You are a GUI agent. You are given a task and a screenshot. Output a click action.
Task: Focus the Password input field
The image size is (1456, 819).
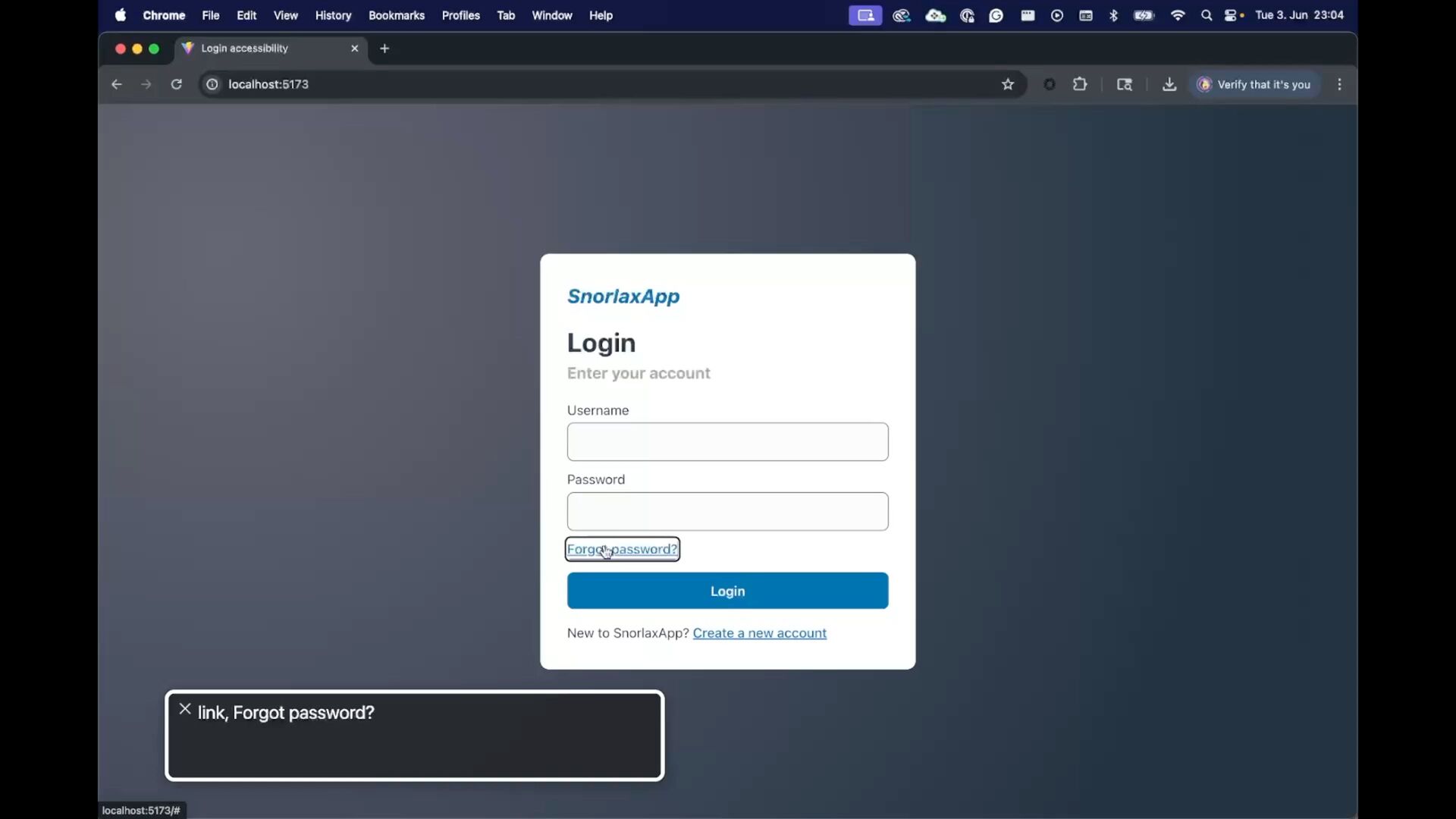point(728,511)
